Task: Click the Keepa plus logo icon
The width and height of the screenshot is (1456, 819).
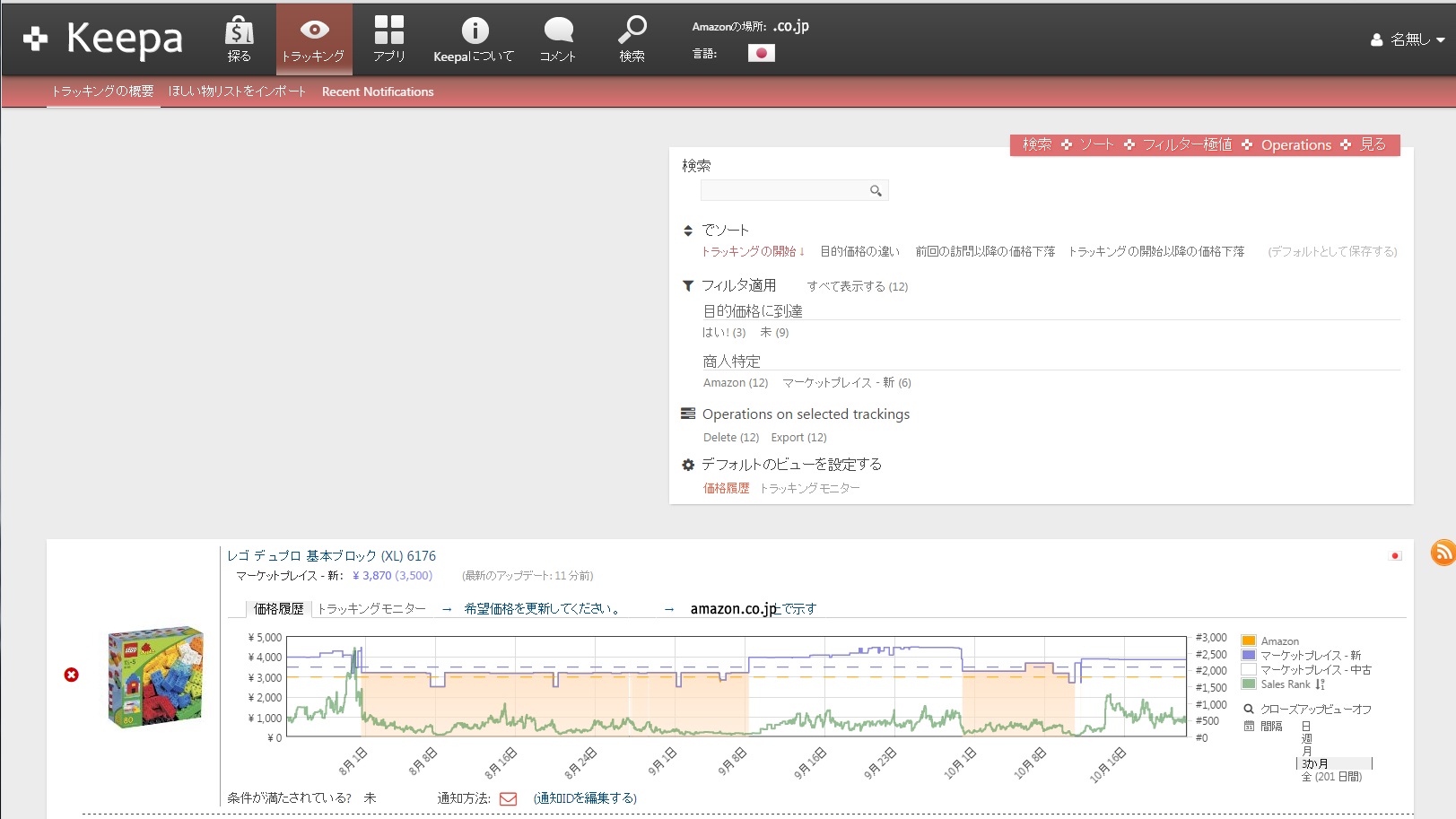Action: tap(35, 39)
